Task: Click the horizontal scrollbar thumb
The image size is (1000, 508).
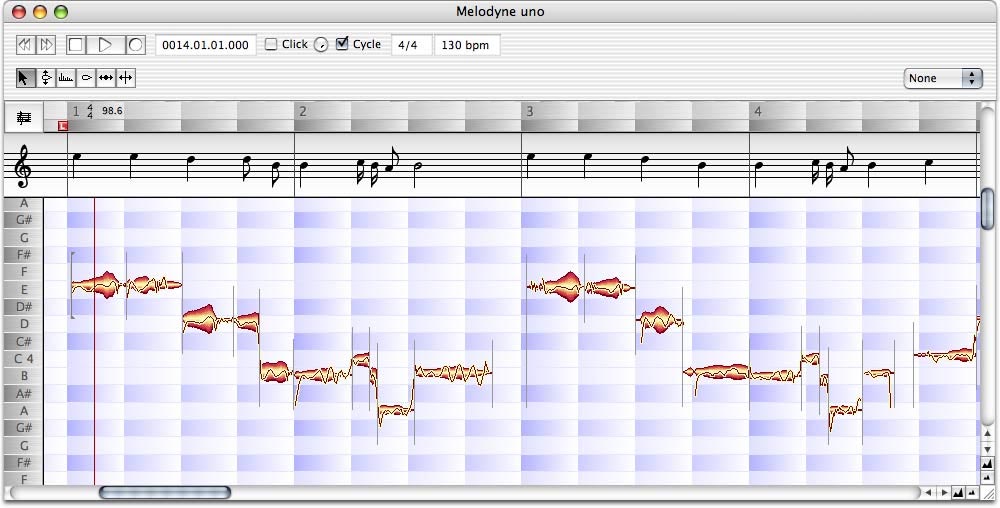Action: 165,492
